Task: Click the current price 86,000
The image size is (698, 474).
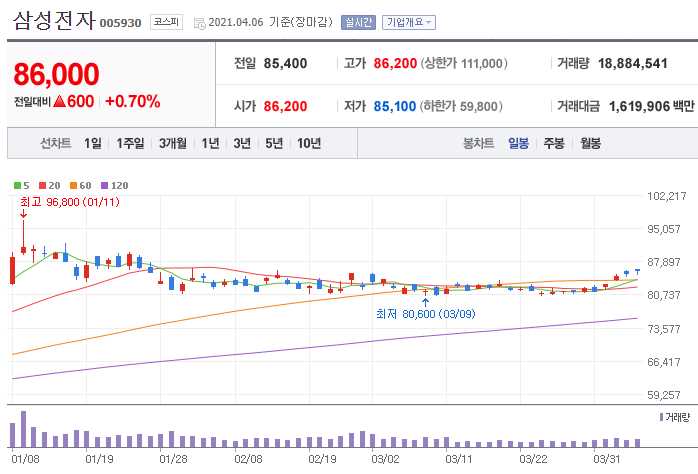Action: (x=56, y=74)
